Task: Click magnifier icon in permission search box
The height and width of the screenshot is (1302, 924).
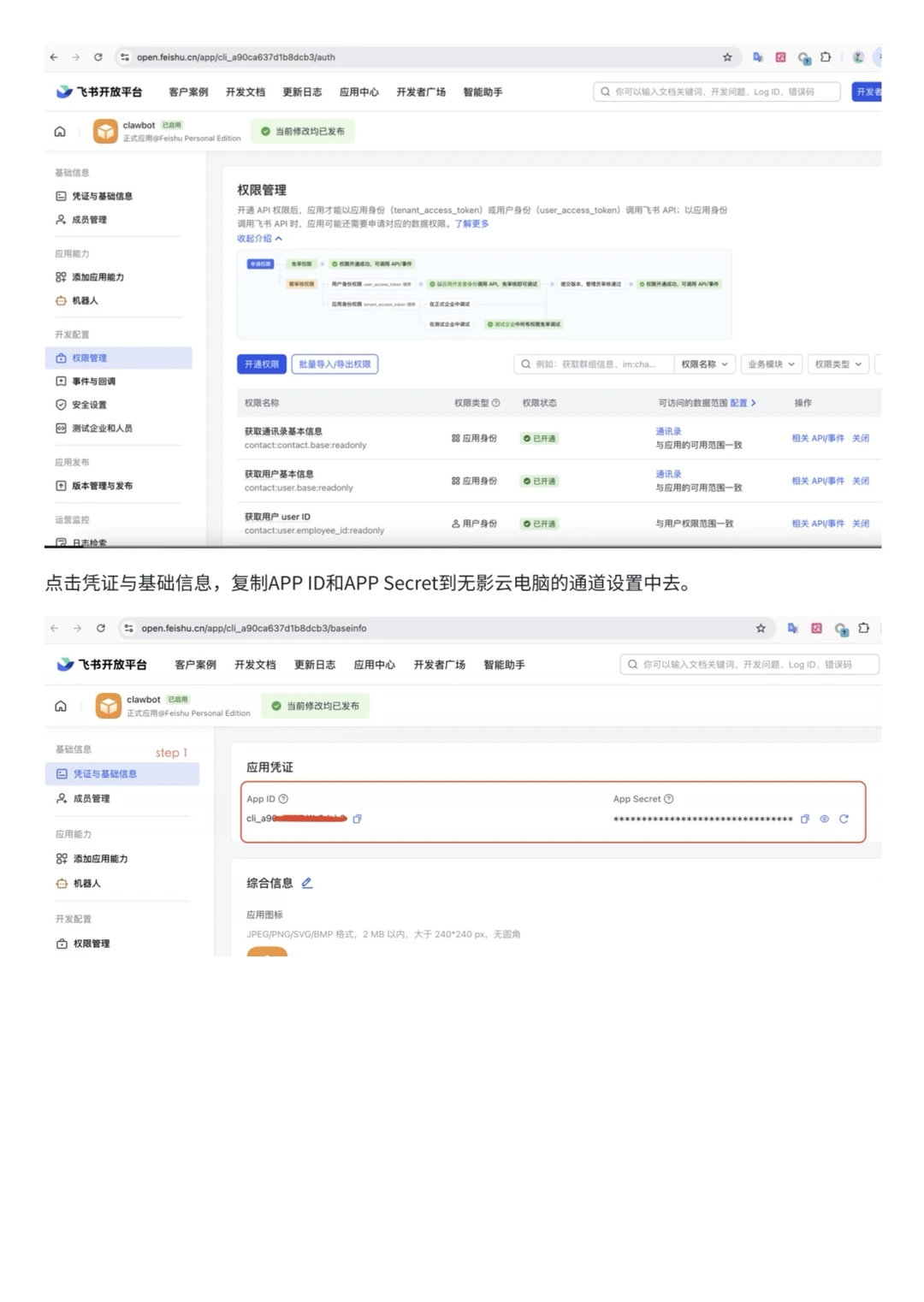Action: point(525,364)
